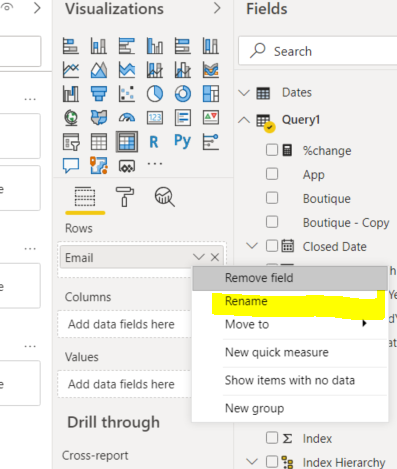
Task: Select the Multi-row card visual
Action: (183, 118)
